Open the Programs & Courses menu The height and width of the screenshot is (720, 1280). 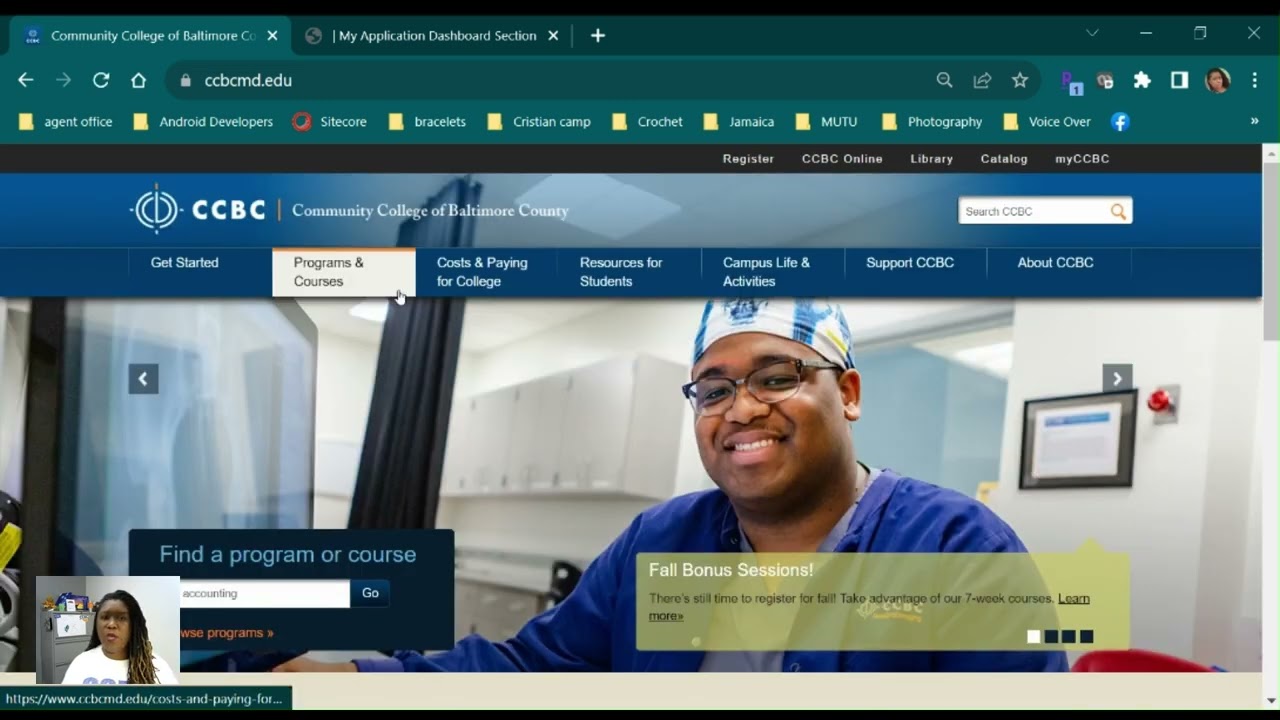click(344, 272)
